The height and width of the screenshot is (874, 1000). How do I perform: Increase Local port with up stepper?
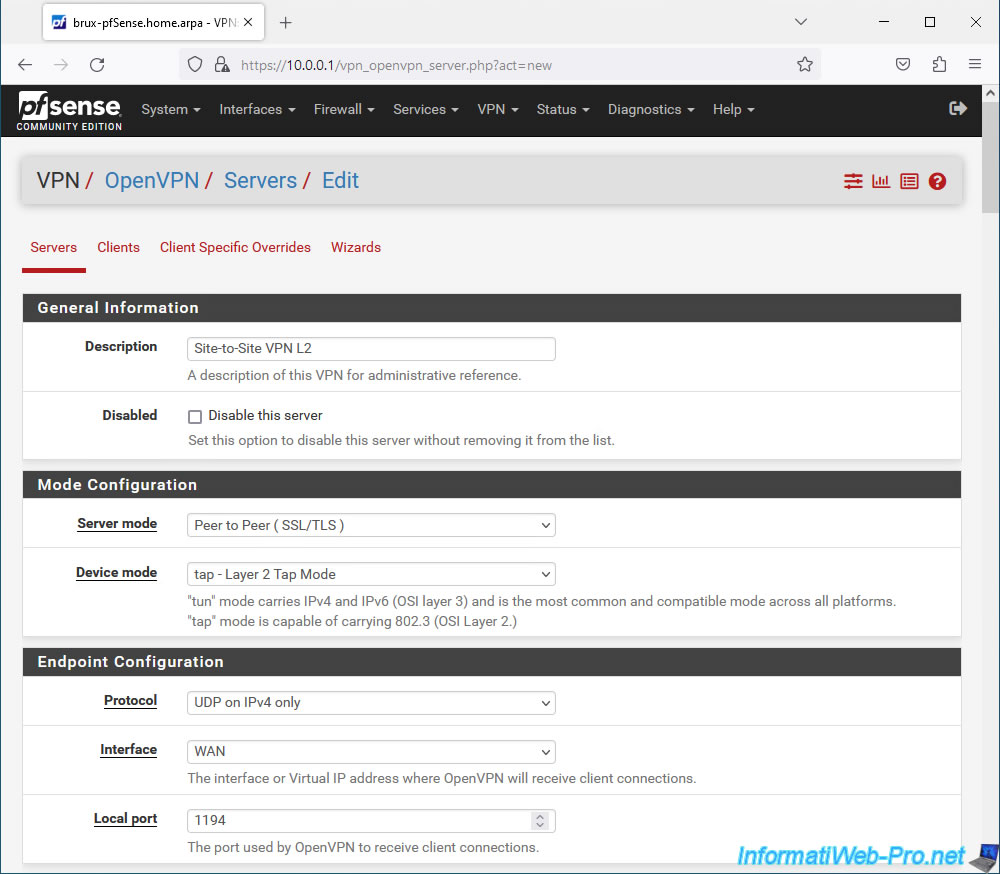pyautogui.click(x=540, y=816)
